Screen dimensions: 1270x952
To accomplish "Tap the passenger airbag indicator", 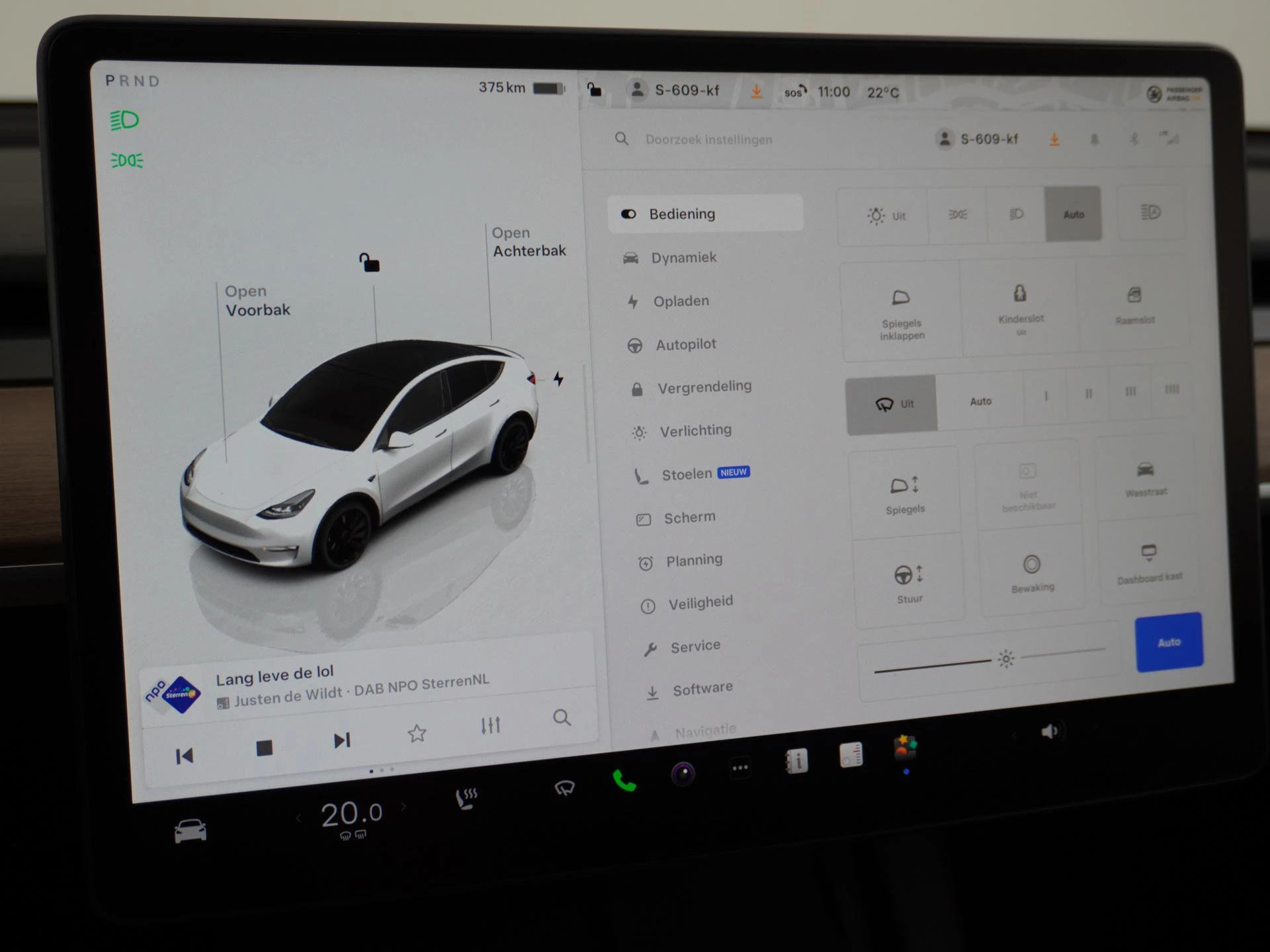I will 1175,94.
